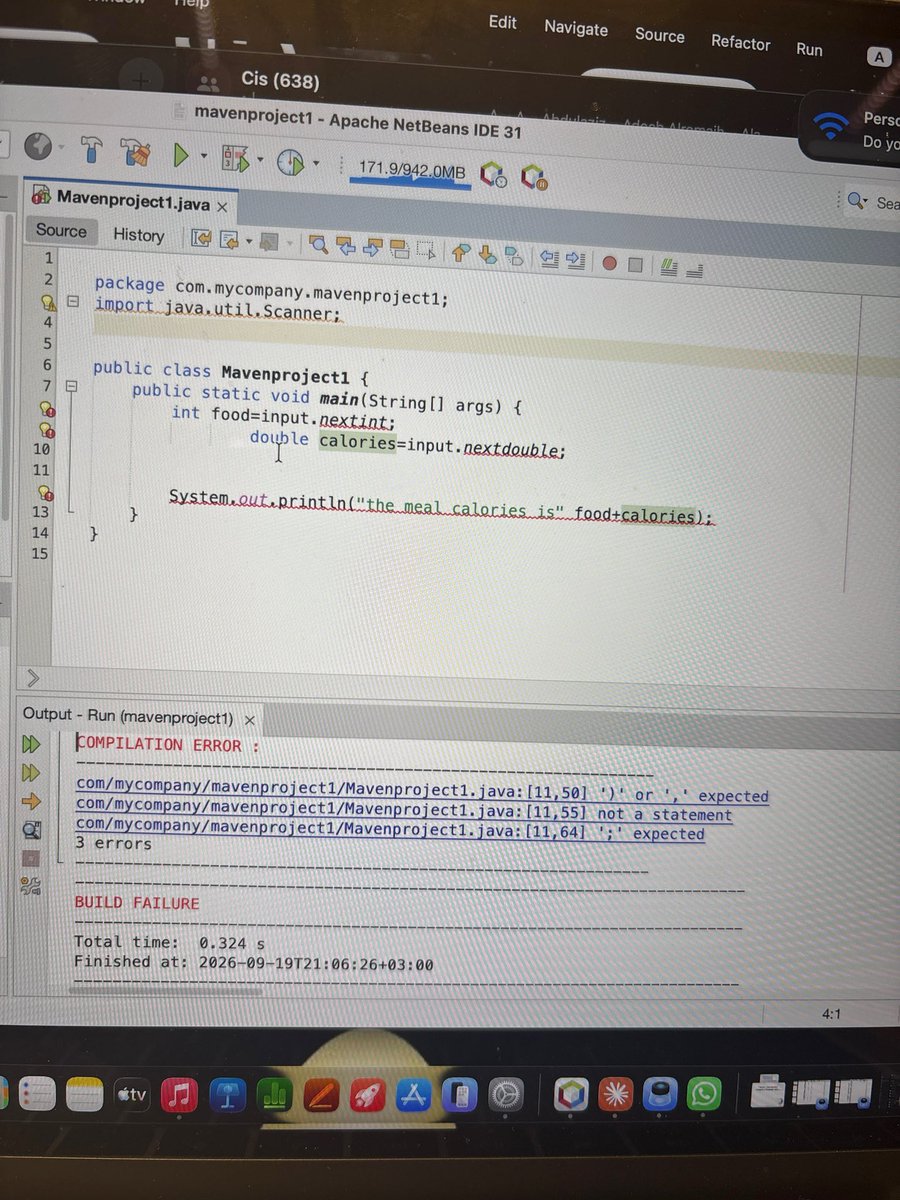Rerun the build with the top green double-arrow
The width and height of the screenshot is (900, 1200).
pyautogui.click(x=31, y=744)
